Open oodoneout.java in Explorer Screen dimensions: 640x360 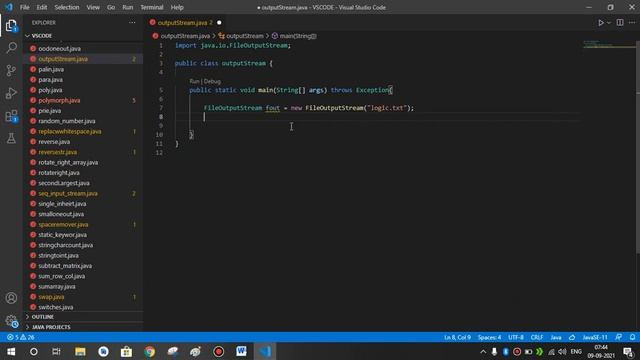click(60, 49)
